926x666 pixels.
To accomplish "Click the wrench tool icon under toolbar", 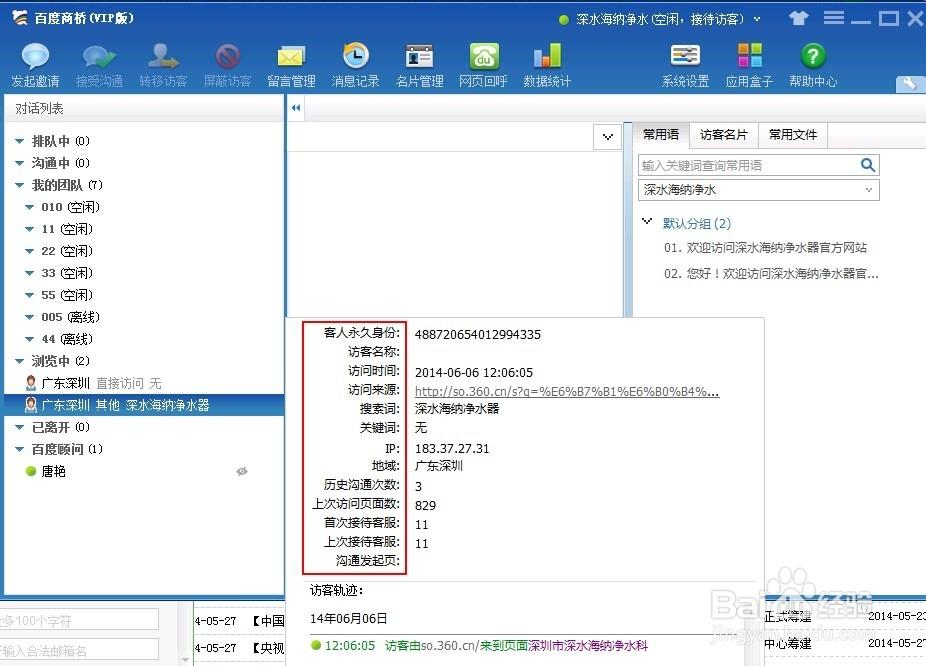I will [910, 84].
